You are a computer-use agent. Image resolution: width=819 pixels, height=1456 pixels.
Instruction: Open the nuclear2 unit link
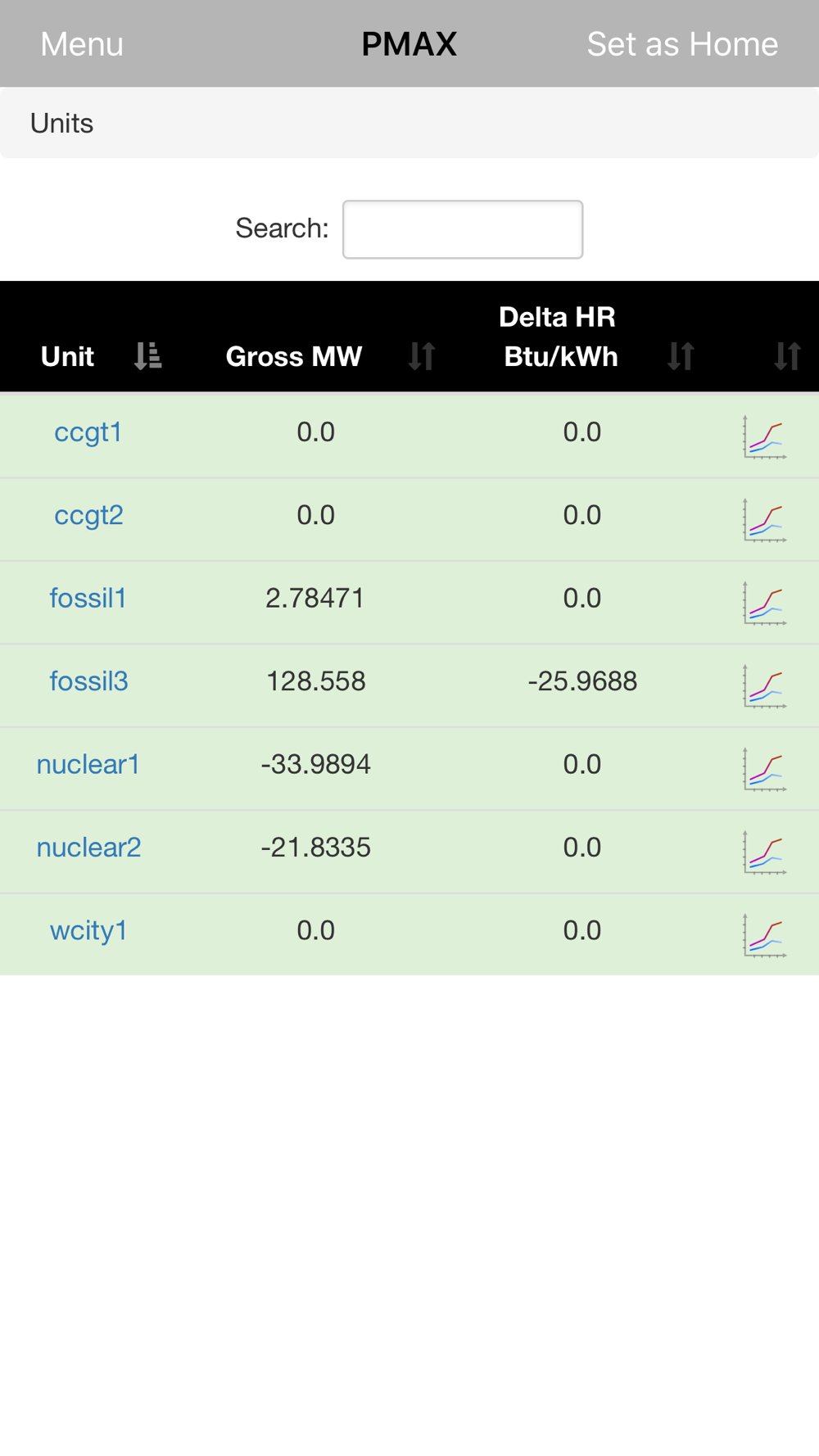click(x=88, y=848)
